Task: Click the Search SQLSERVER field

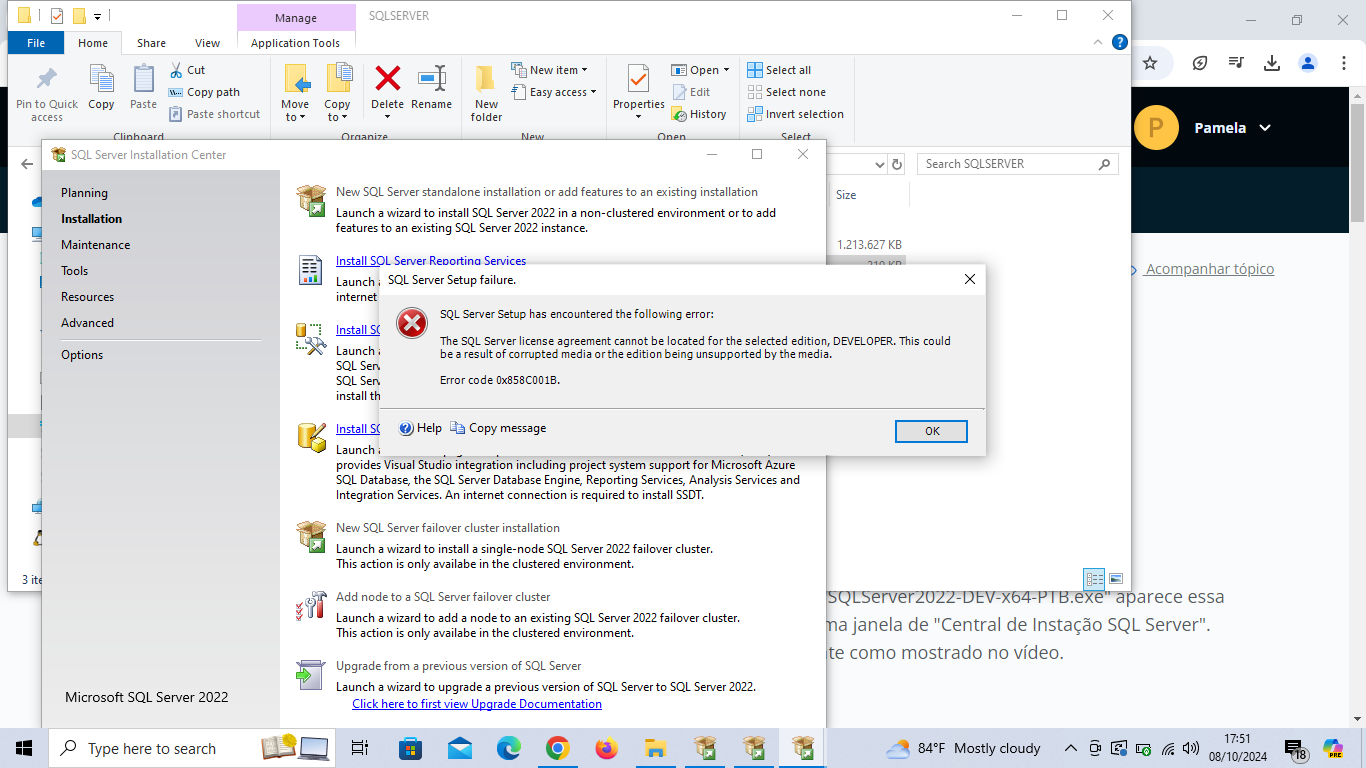Action: coord(1017,164)
